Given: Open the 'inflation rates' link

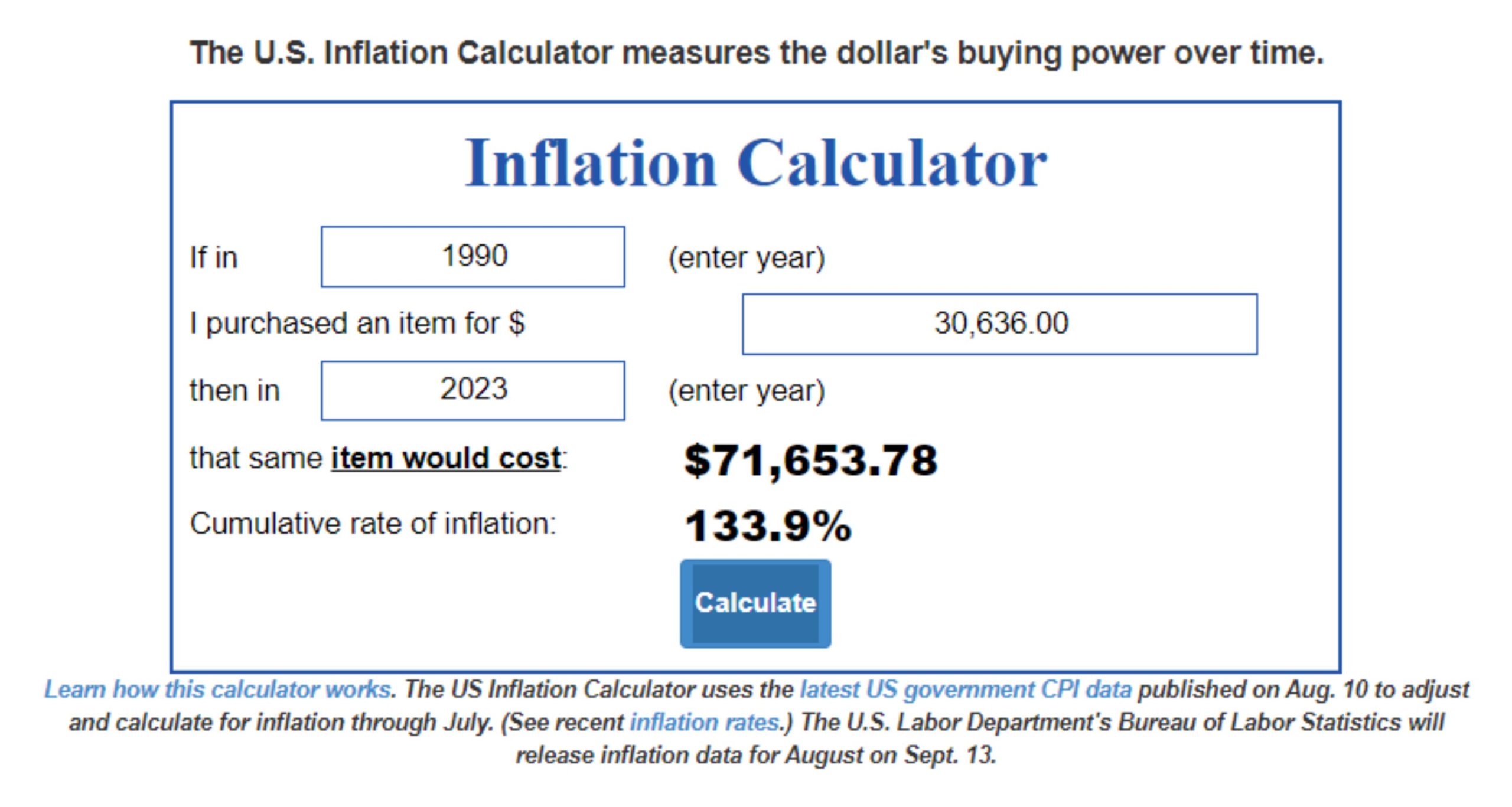Looking at the screenshot, I should (704, 723).
